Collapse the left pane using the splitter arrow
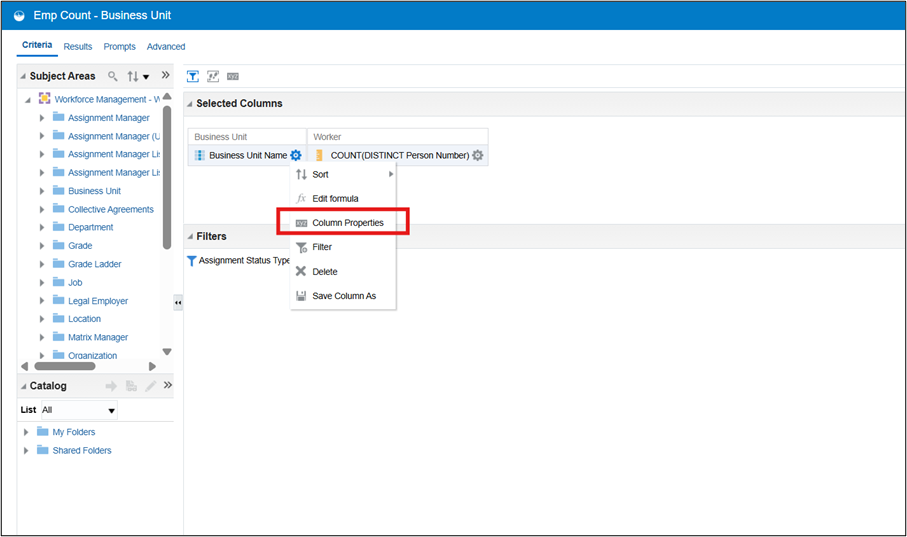Viewport: 907px width, 537px height. click(178, 302)
